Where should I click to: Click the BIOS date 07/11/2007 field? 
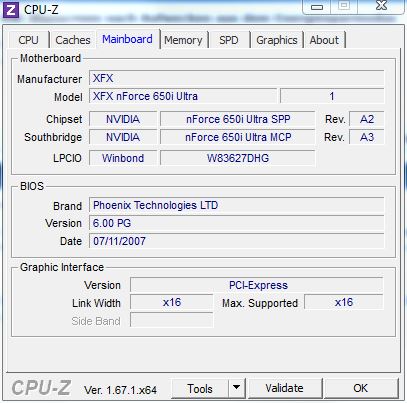tap(237, 241)
